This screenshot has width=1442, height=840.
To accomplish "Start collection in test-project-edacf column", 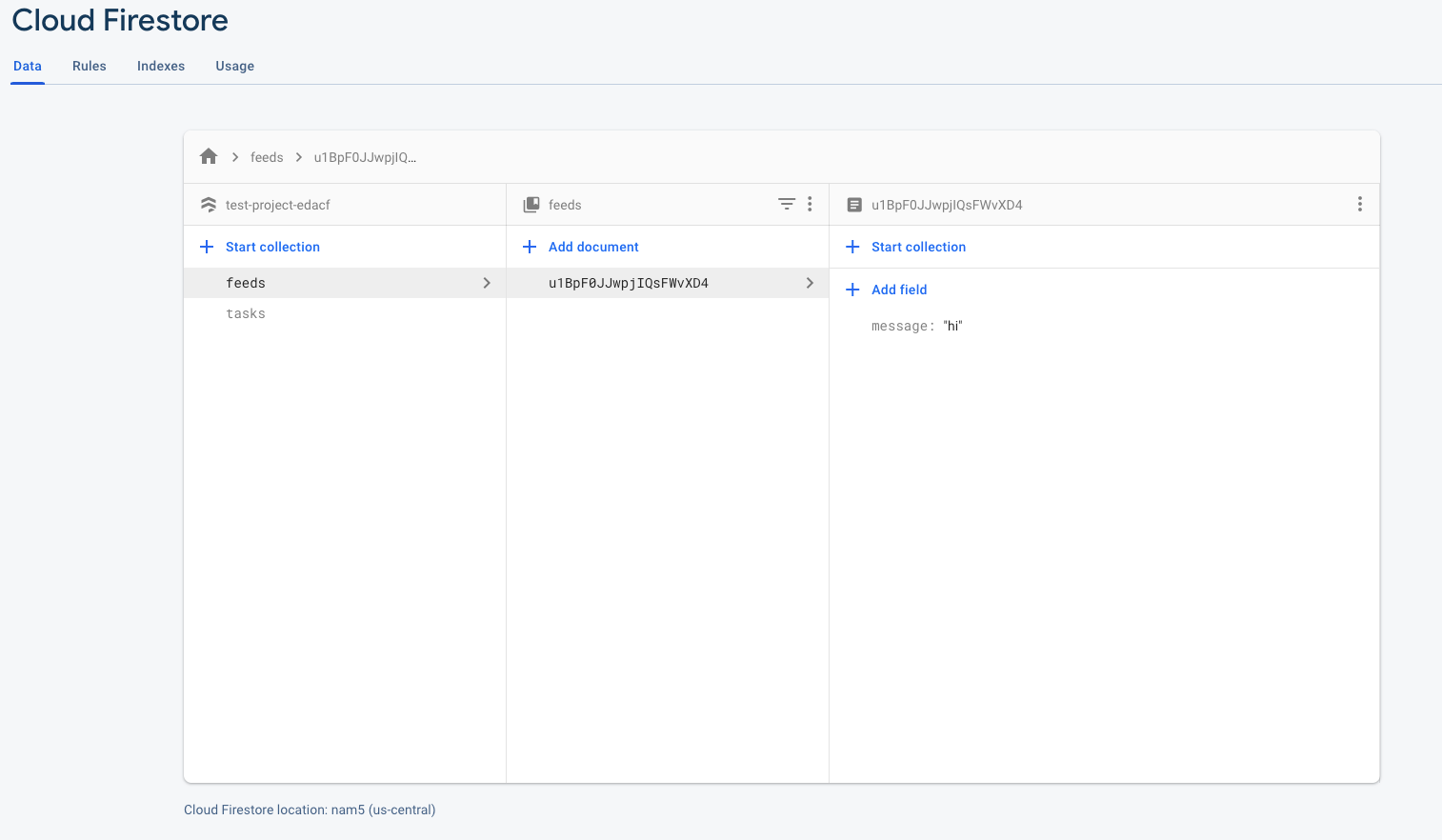I will pos(272,247).
